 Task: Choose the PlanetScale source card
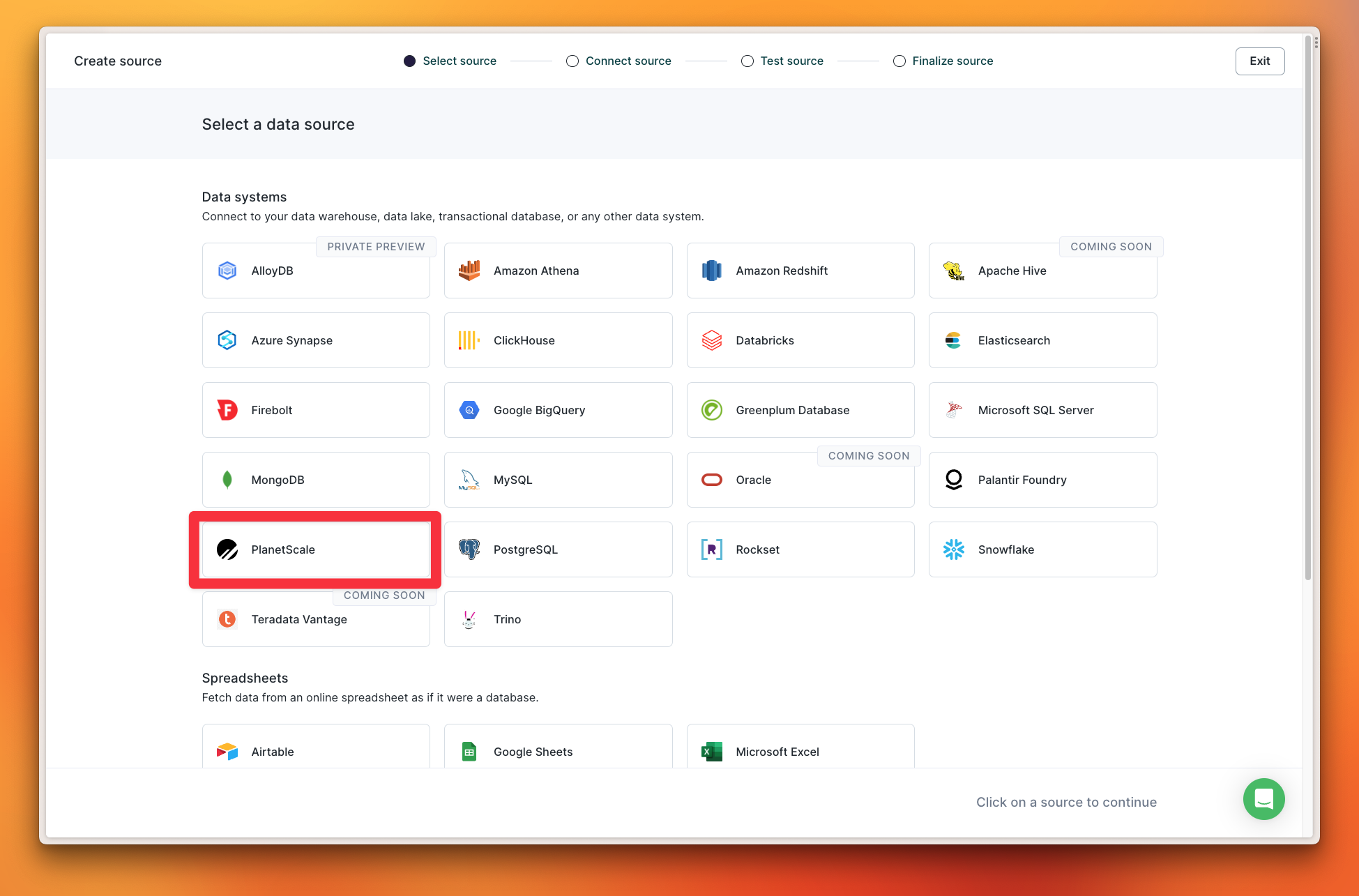[316, 549]
